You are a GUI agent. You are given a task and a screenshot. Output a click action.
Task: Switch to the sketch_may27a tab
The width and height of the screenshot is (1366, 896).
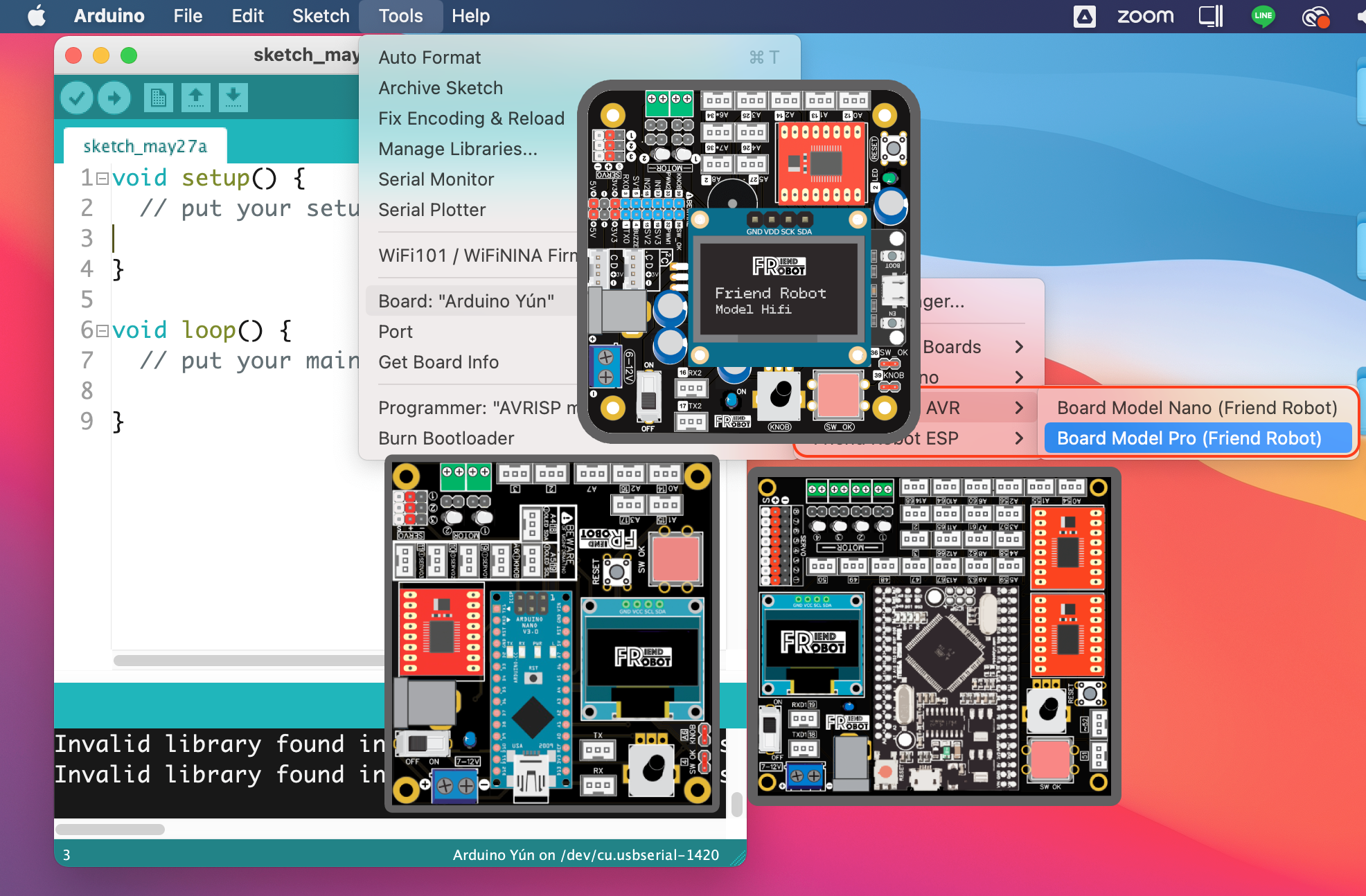[145, 146]
